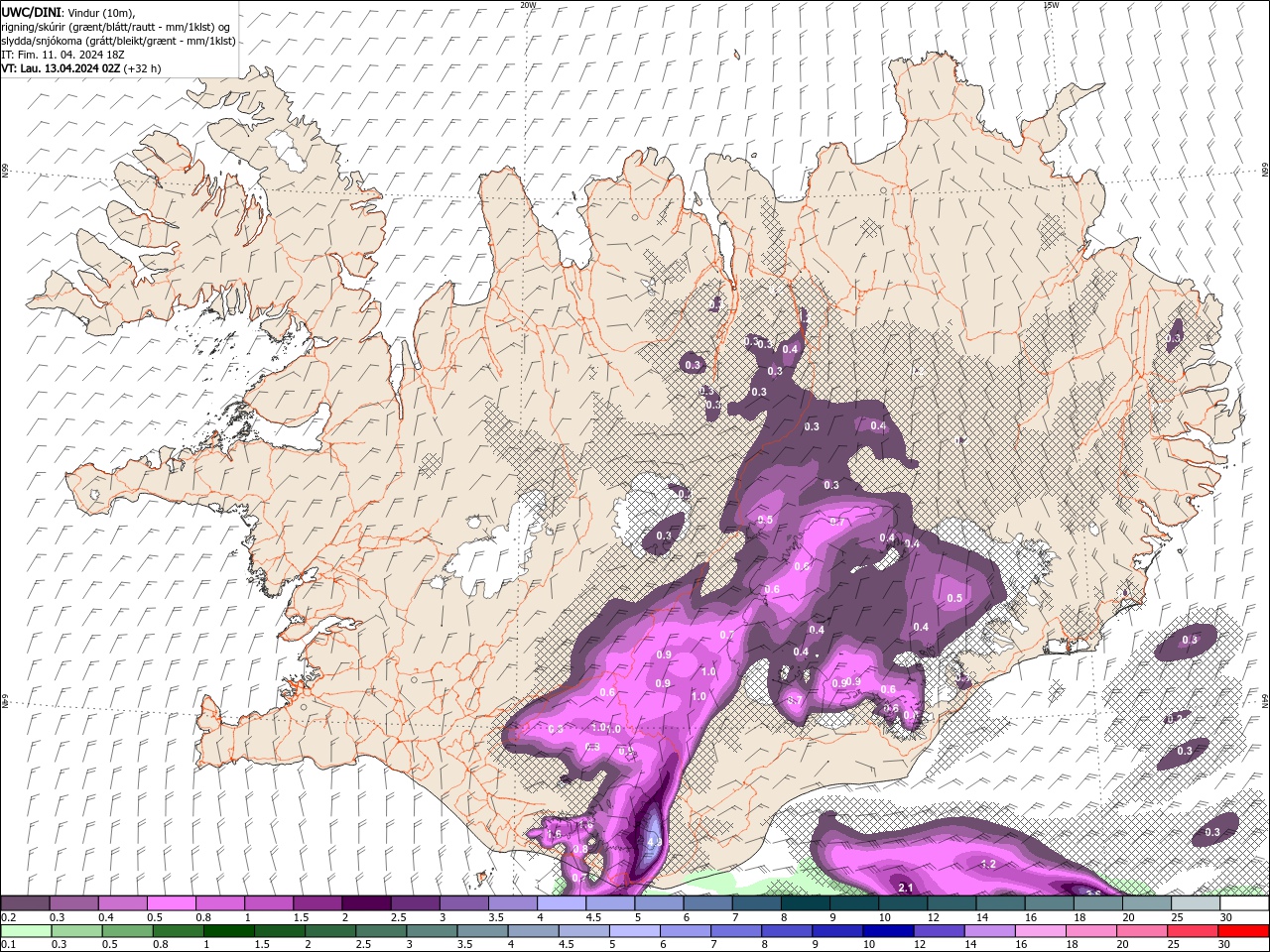Select the bright red 30 swatch on the rain scale
Screen dimensions: 1270x952
tap(1244, 931)
